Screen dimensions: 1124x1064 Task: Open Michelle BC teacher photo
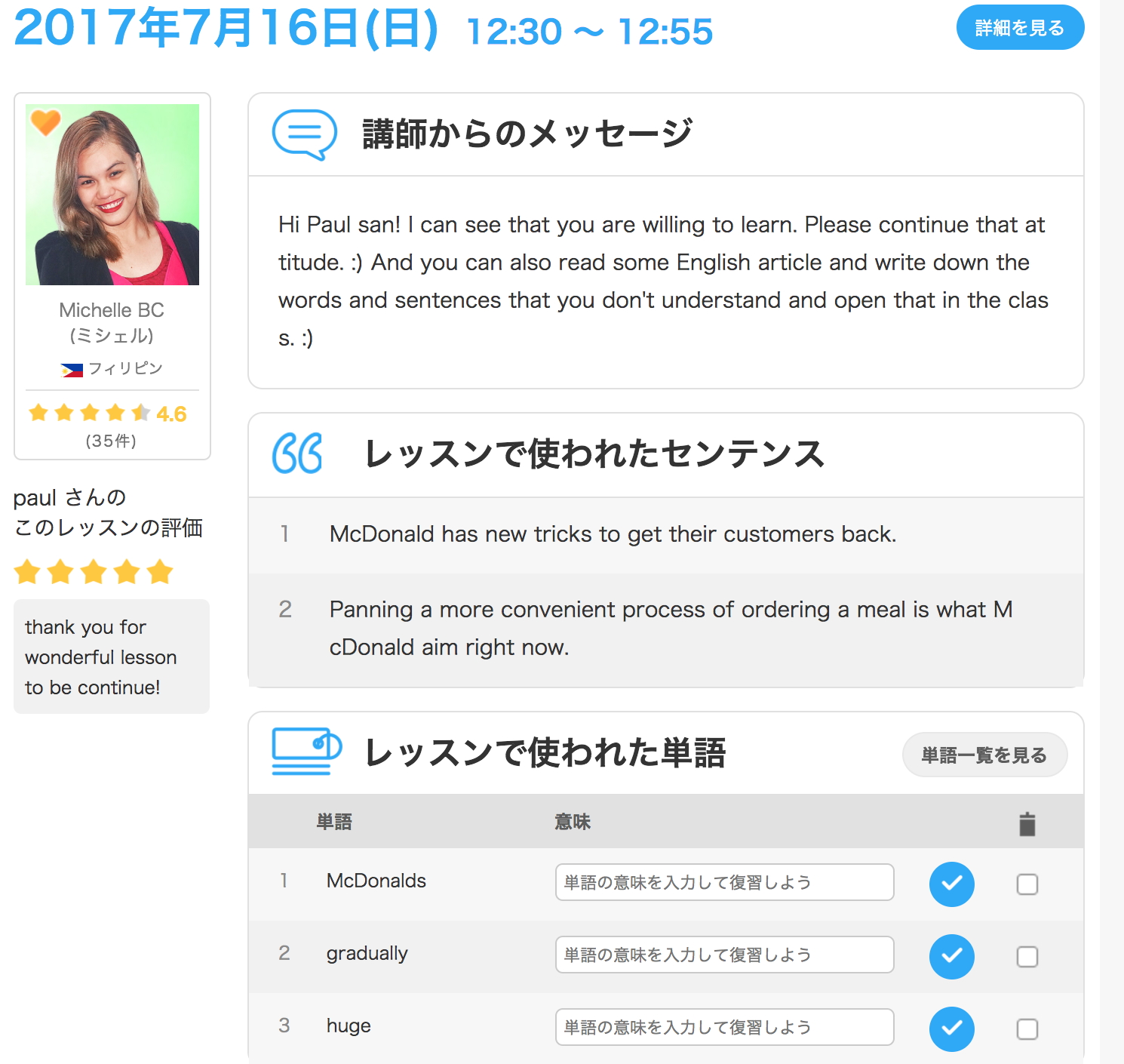[112, 195]
